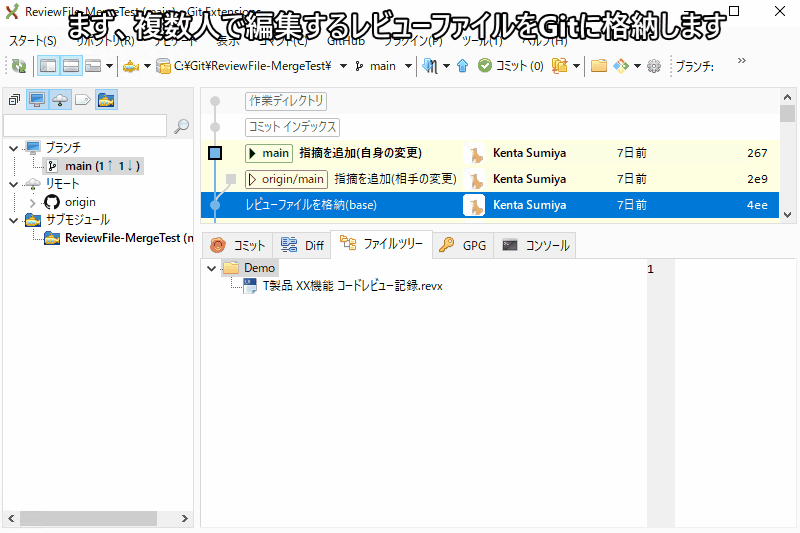The width and height of the screenshot is (800, 533).
Task: Expand the origin remote node
Action: pos(33,202)
